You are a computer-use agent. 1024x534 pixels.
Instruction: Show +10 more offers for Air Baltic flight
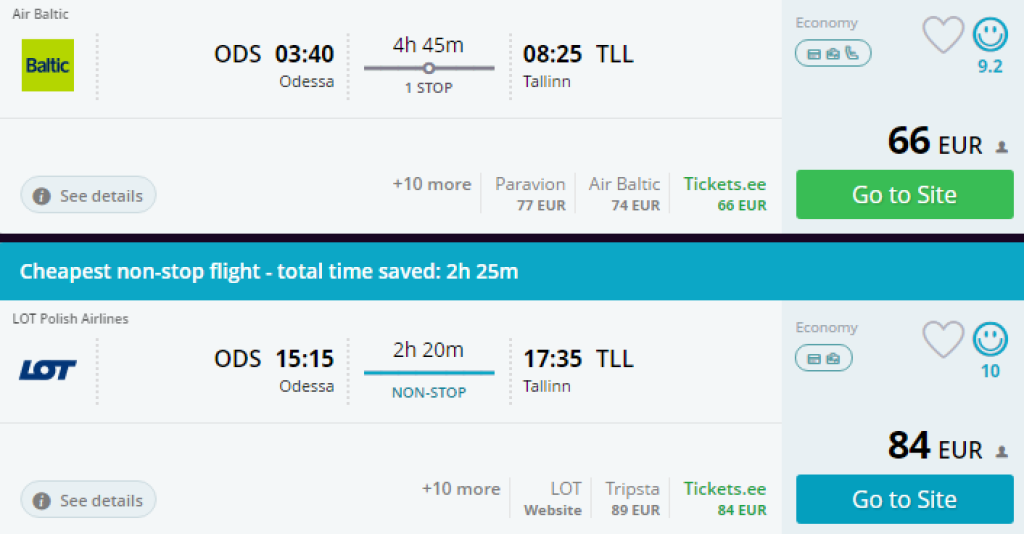coord(431,184)
